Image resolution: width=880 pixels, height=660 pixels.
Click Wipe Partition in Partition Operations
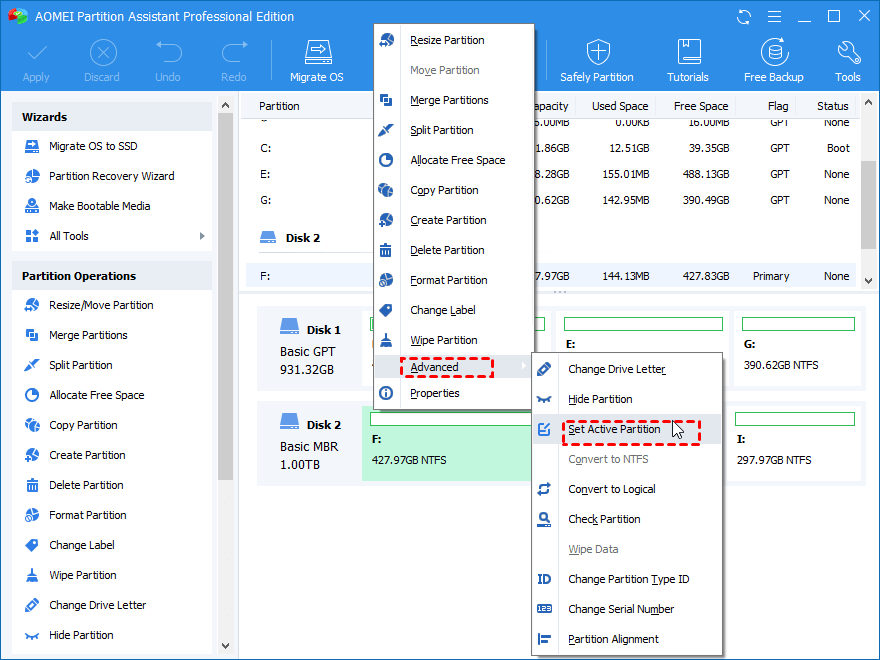pyautogui.click(x=82, y=575)
